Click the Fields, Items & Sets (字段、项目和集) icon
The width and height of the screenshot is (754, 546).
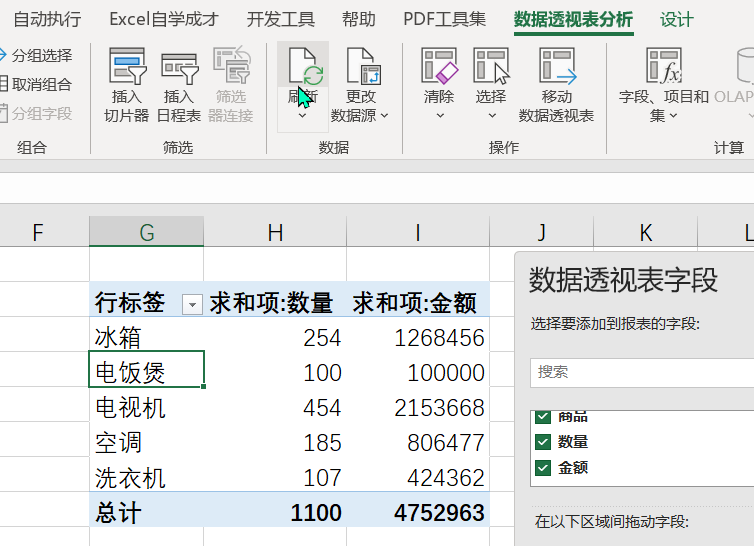coord(664,66)
